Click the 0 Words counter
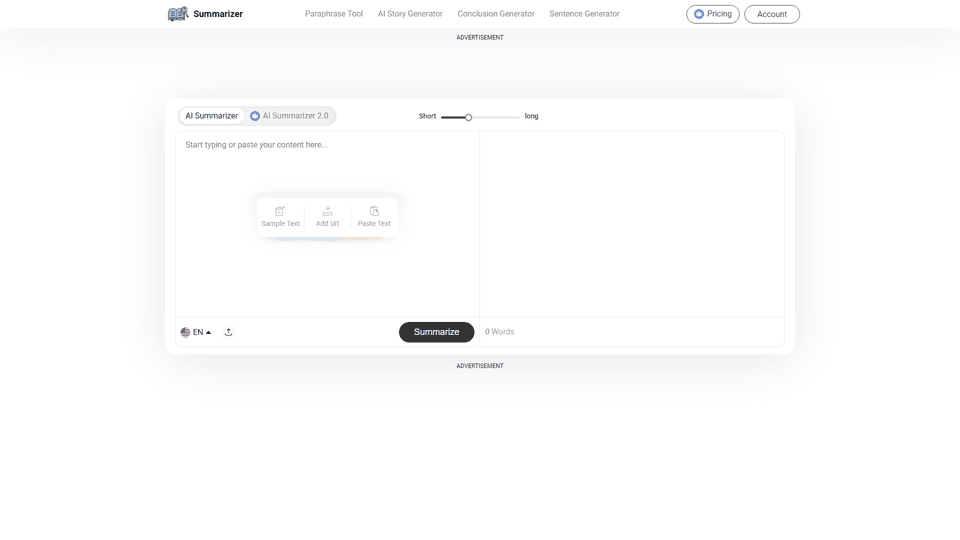 click(500, 332)
